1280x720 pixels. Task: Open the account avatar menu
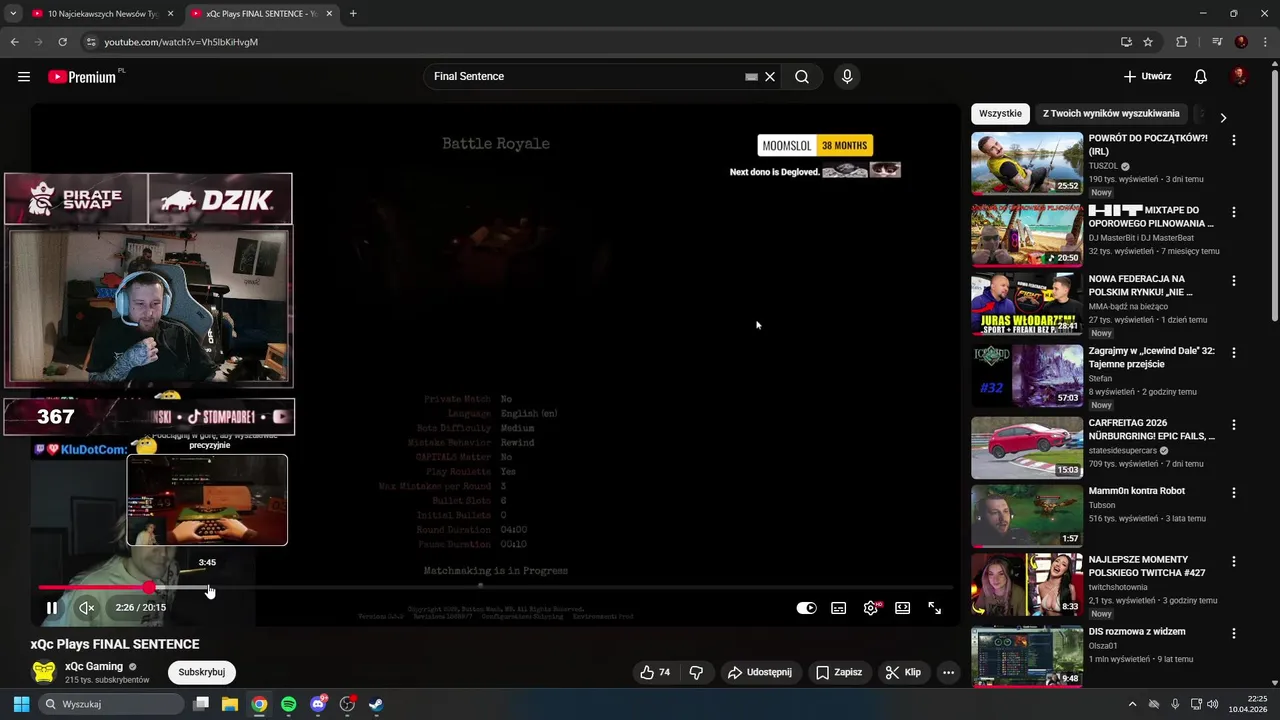[1239, 77]
